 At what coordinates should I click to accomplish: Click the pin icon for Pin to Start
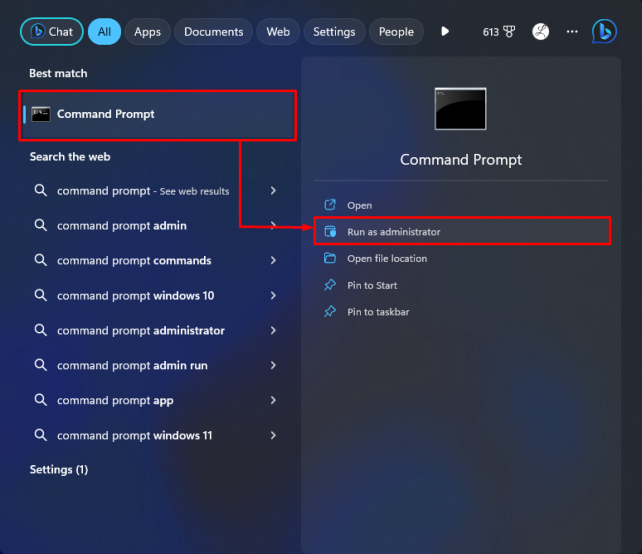click(330, 285)
